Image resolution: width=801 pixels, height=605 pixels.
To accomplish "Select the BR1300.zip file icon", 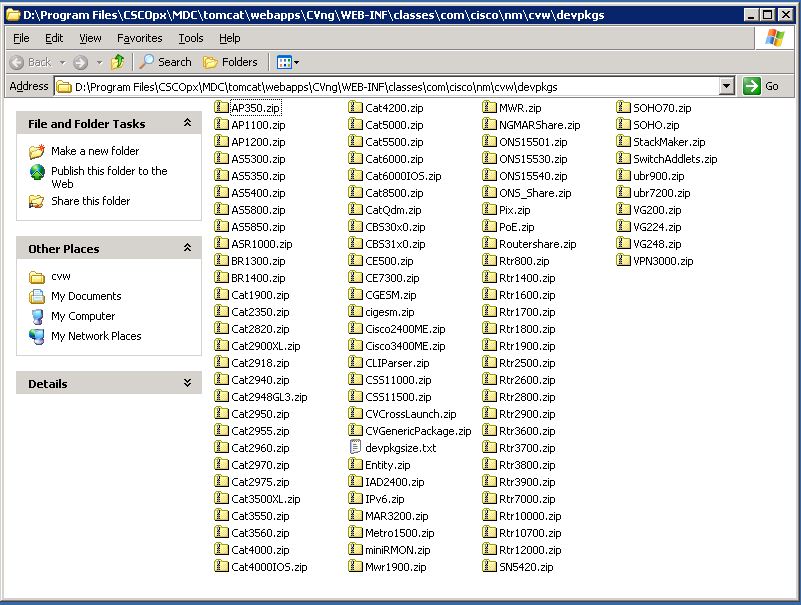I will click(221, 260).
